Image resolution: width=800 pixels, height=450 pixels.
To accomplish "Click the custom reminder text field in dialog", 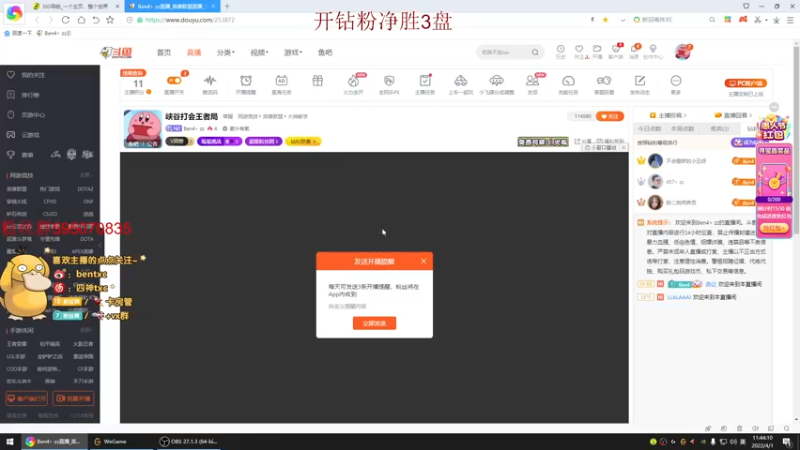I will (374, 306).
